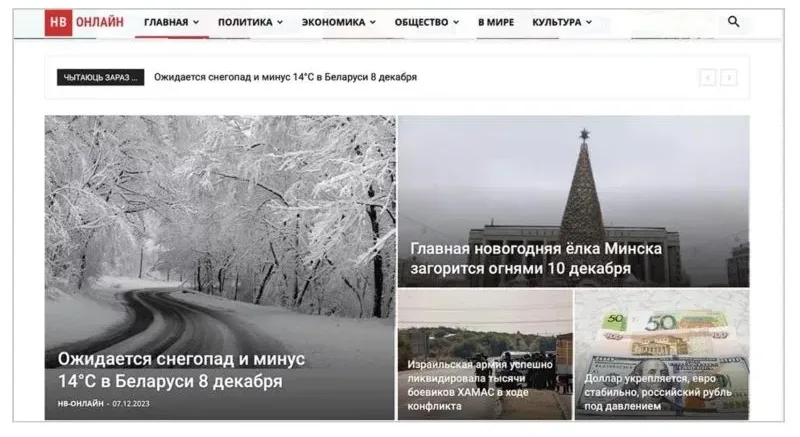The height and width of the screenshot is (437, 800).
Task: Open Minsk New Year tree article headline
Action: (x=536, y=258)
